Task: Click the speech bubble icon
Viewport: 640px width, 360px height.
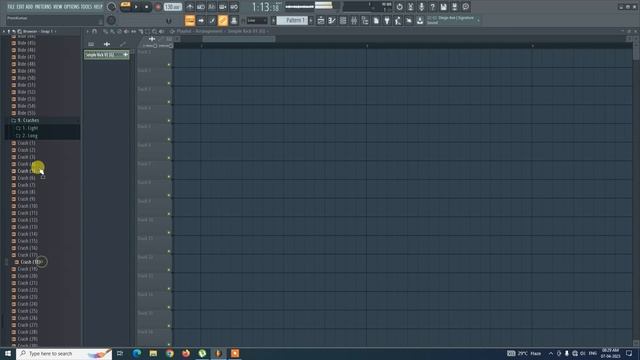Action: [466, 7]
